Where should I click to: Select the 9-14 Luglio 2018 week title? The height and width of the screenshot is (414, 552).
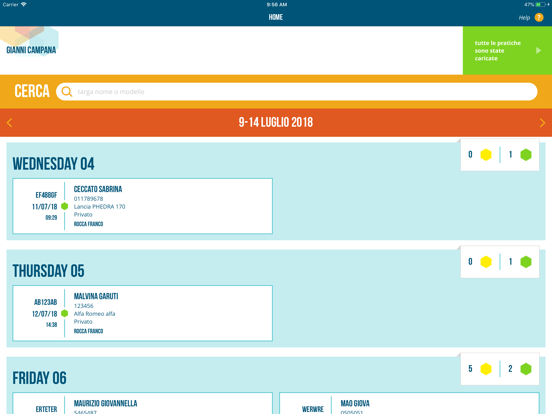pos(276,123)
